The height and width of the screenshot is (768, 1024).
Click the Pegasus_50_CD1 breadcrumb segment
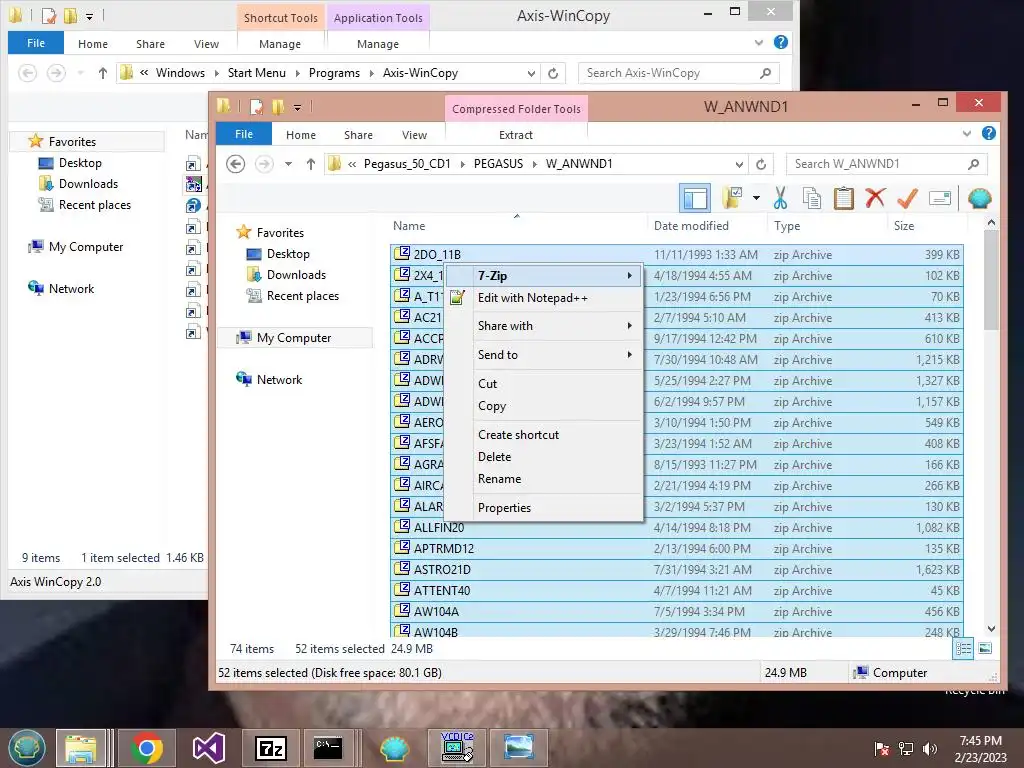[407, 164]
